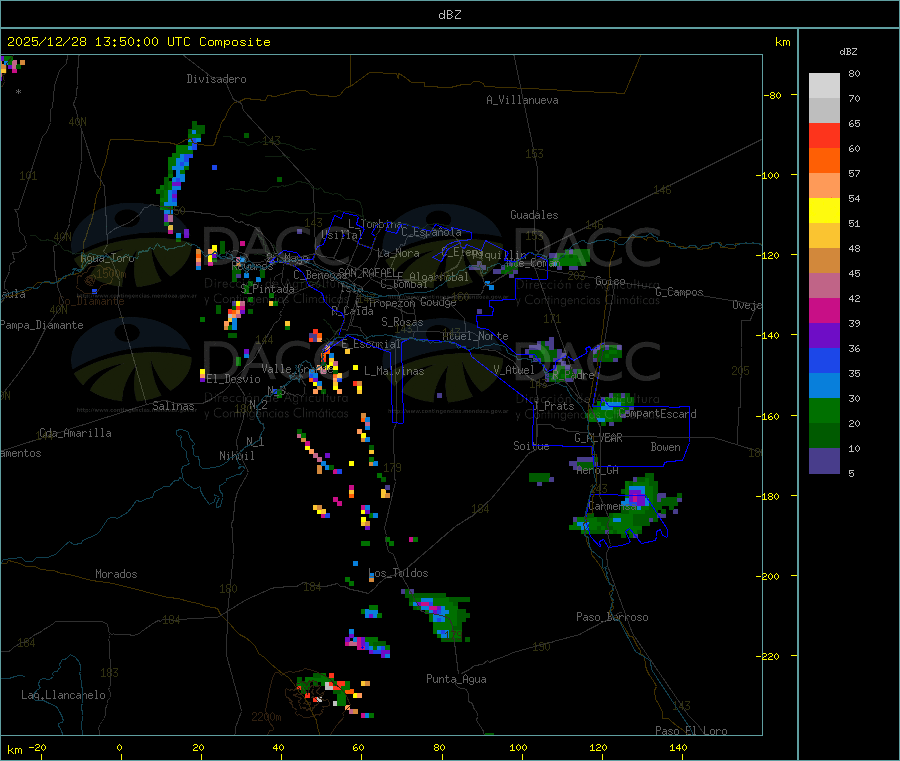Screen dimensions: 900x761
Task: Click the Guadales map label
Action: [x=534, y=215]
